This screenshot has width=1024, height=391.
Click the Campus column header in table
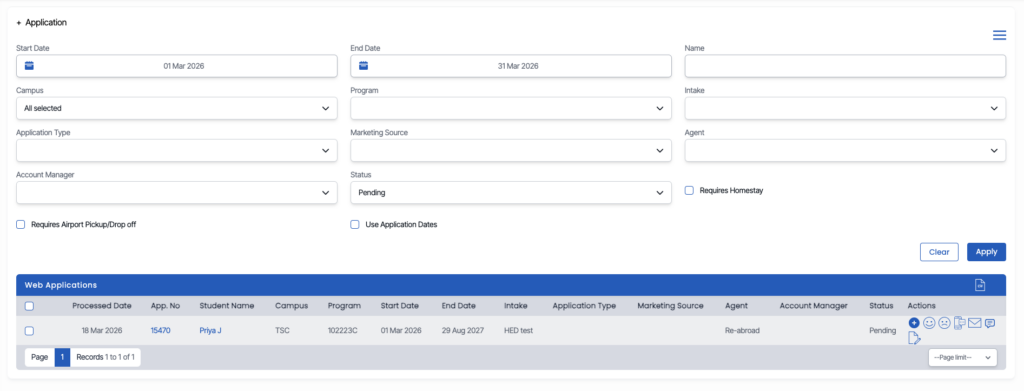291,305
